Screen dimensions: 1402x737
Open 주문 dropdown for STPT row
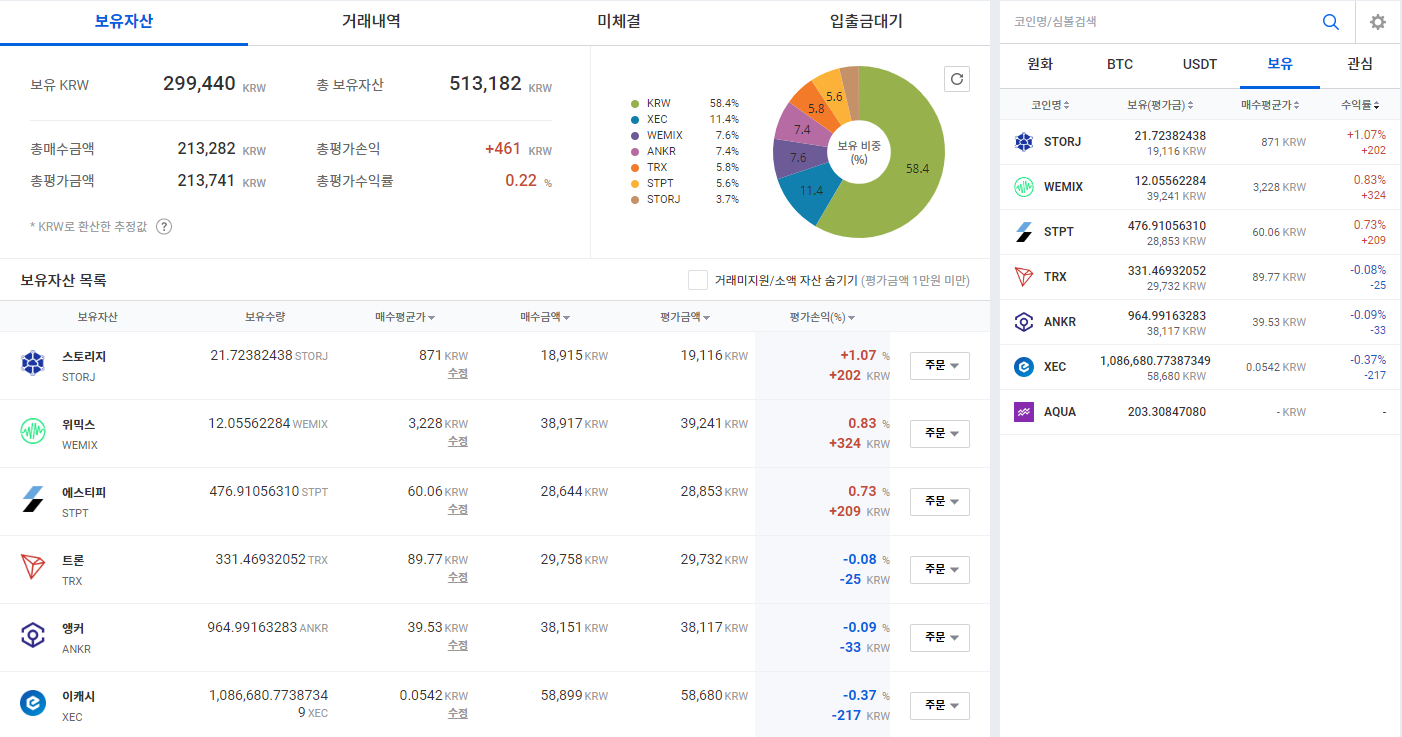pos(940,502)
